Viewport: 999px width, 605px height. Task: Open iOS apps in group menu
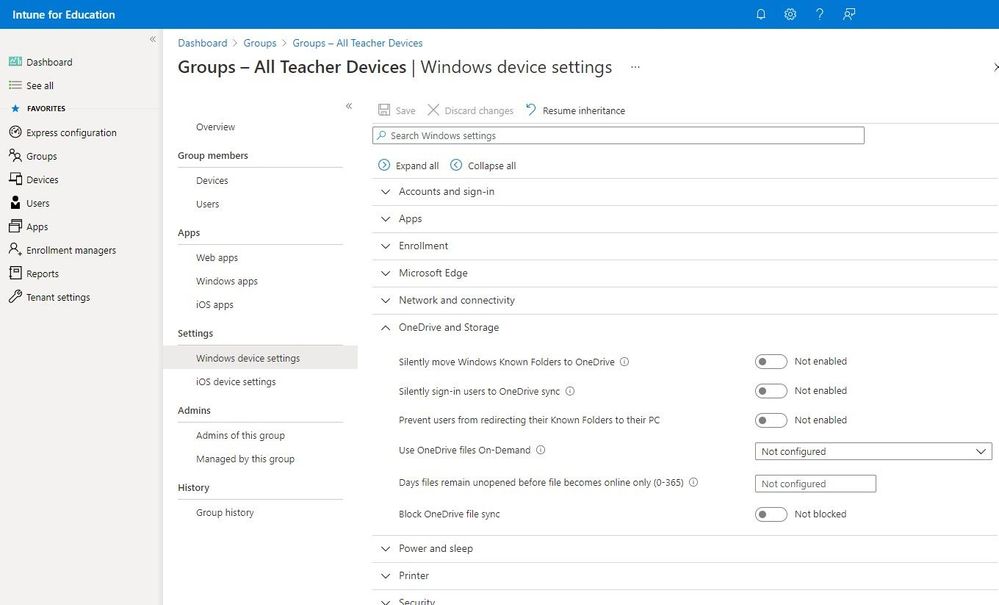(x=215, y=304)
